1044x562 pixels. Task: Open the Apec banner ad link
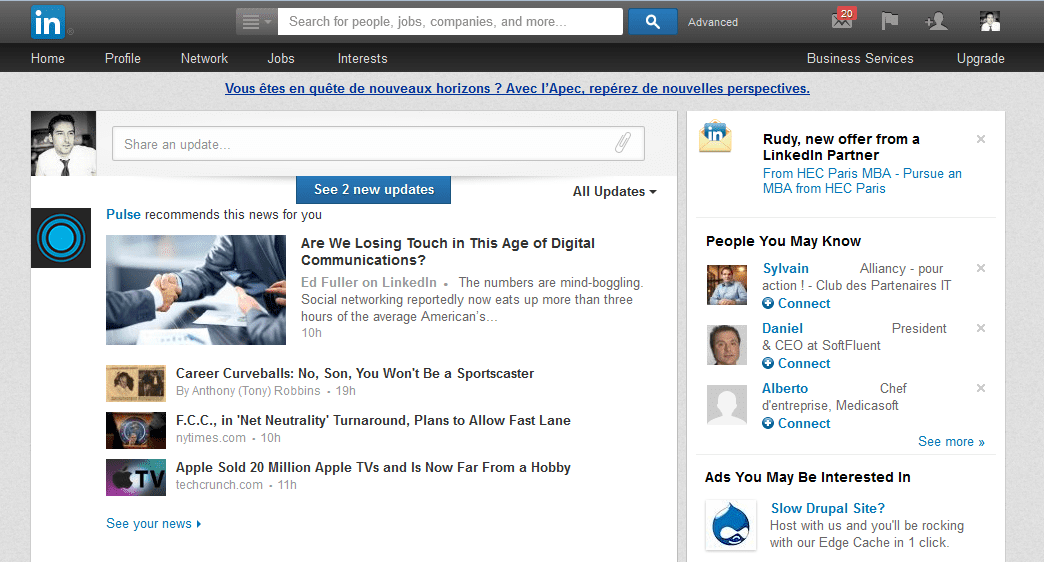pos(517,89)
